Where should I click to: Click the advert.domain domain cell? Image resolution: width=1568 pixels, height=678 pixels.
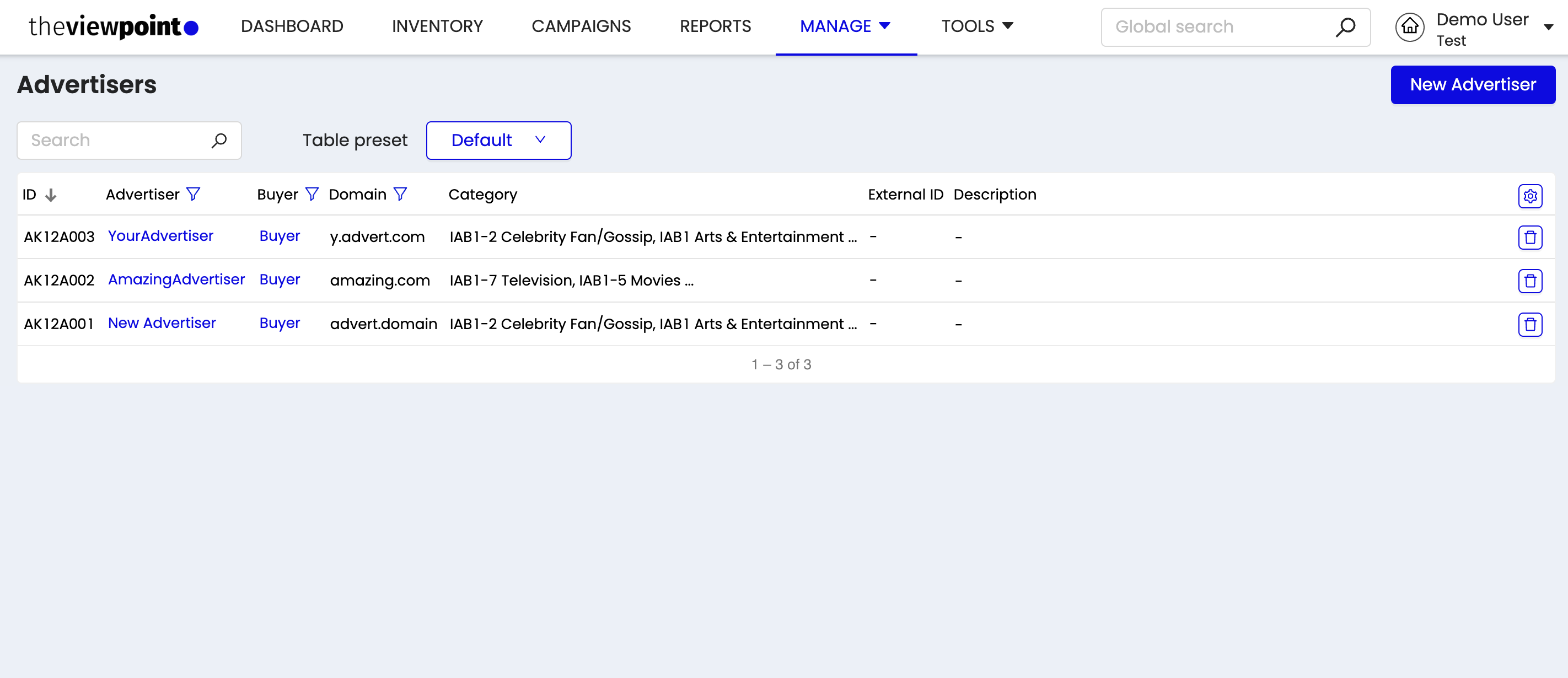tap(384, 325)
